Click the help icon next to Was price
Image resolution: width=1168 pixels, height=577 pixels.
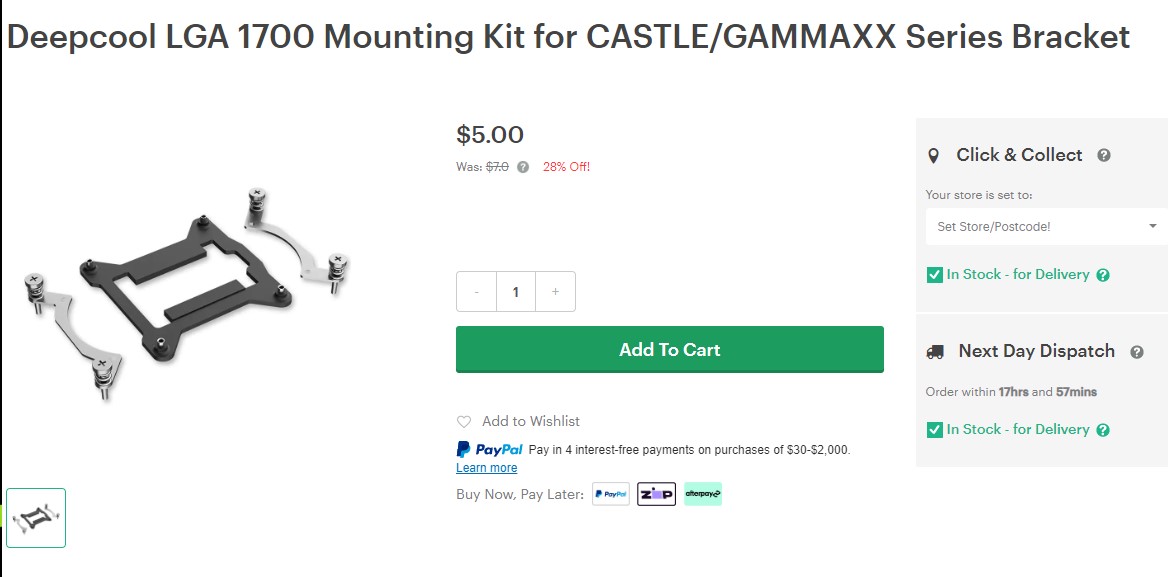coord(523,167)
